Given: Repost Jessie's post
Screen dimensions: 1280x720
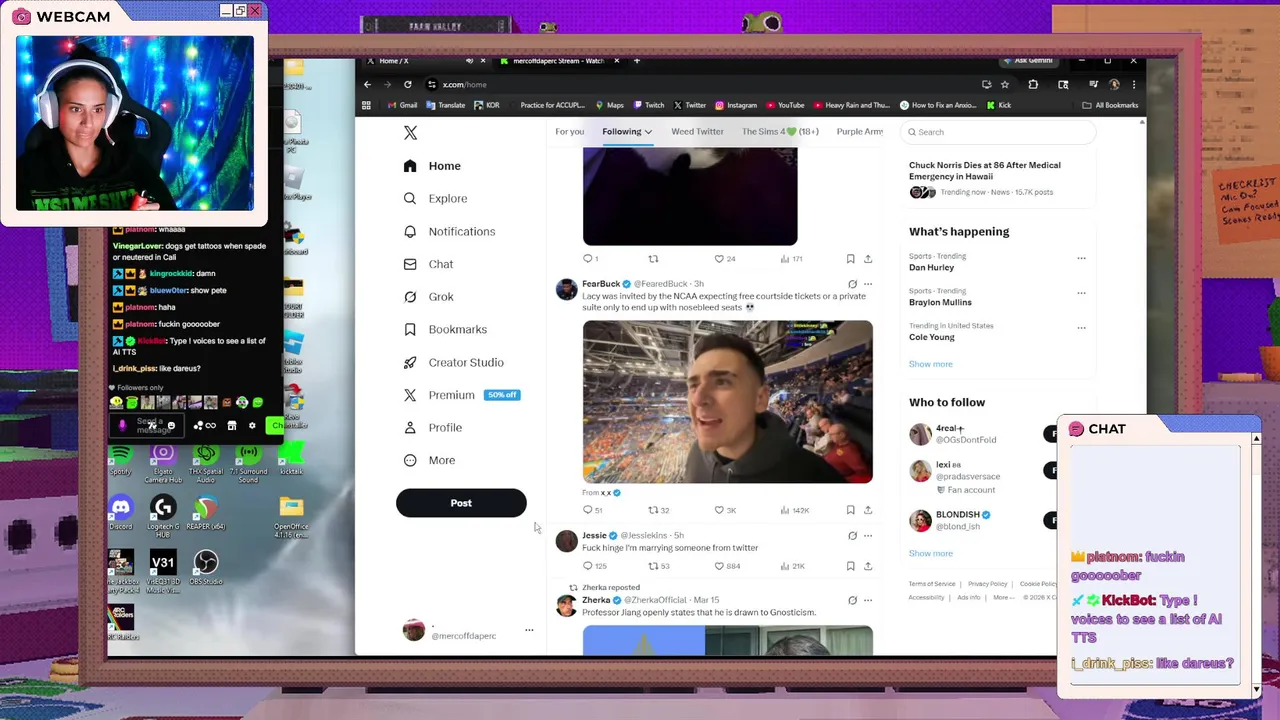Looking at the screenshot, I should pos(658,566).
